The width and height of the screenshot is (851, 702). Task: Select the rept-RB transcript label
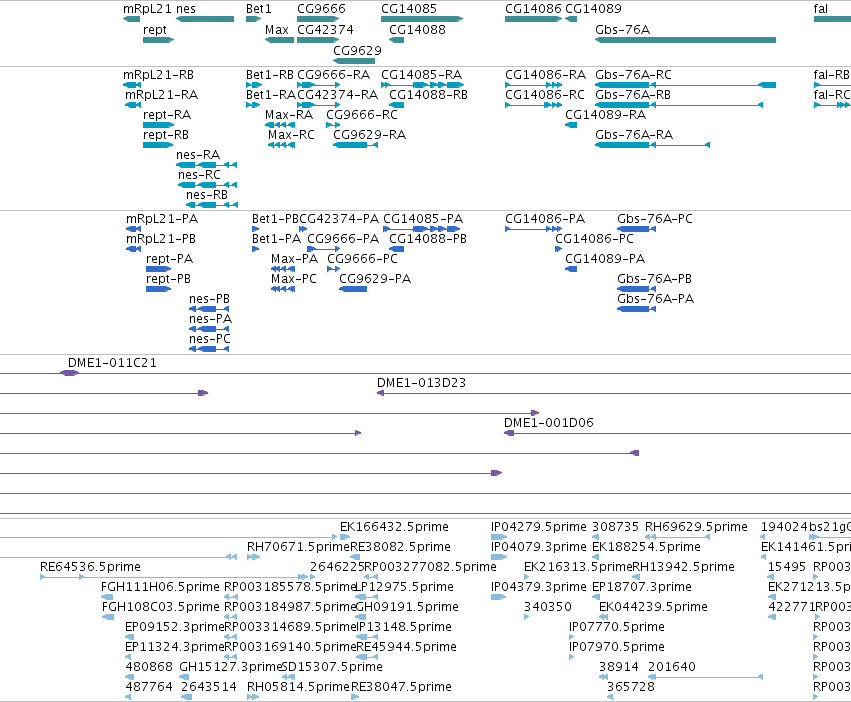(166, 135)
